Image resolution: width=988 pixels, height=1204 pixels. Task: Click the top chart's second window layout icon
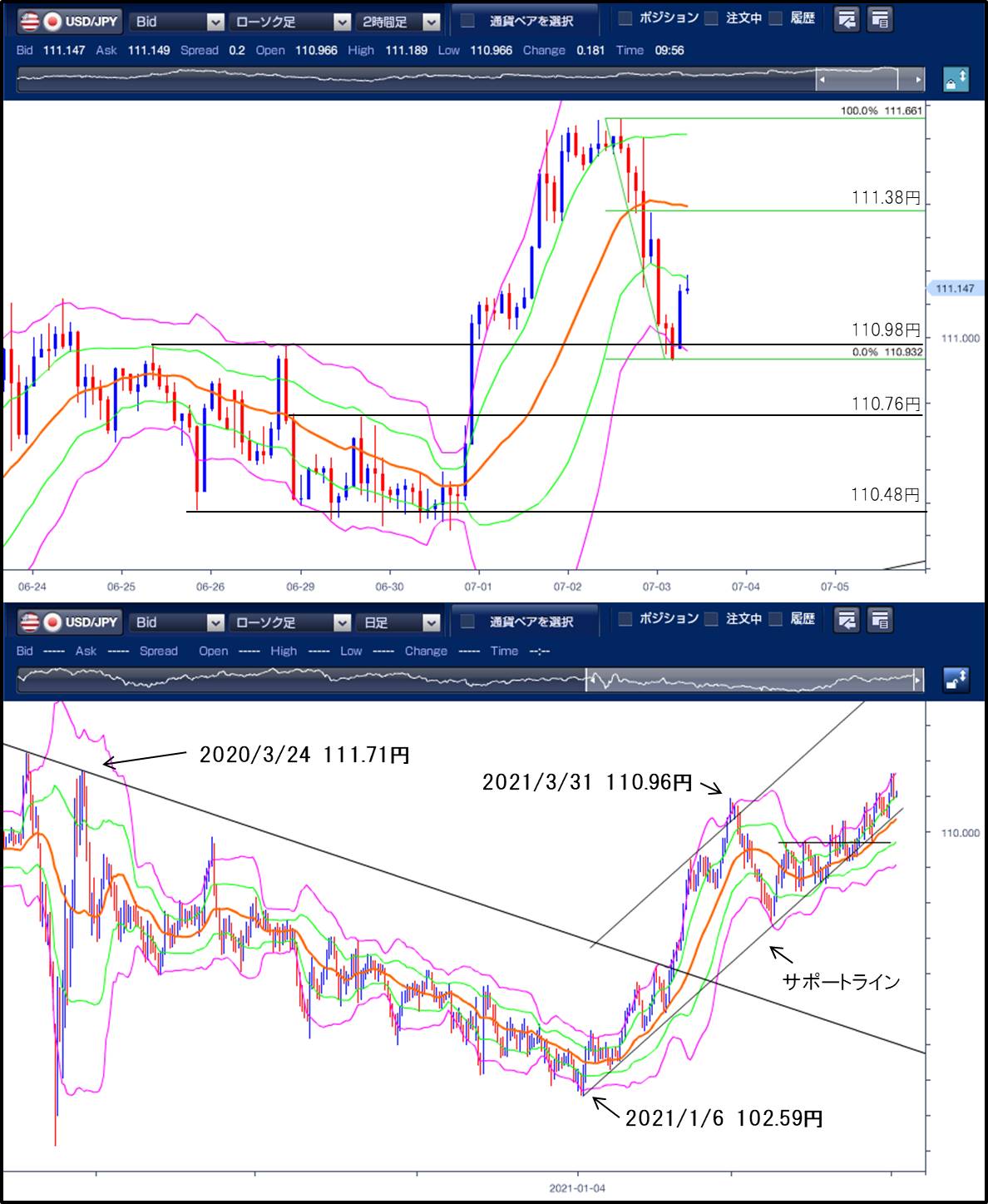pyautogui.click(x=880, y=20)
